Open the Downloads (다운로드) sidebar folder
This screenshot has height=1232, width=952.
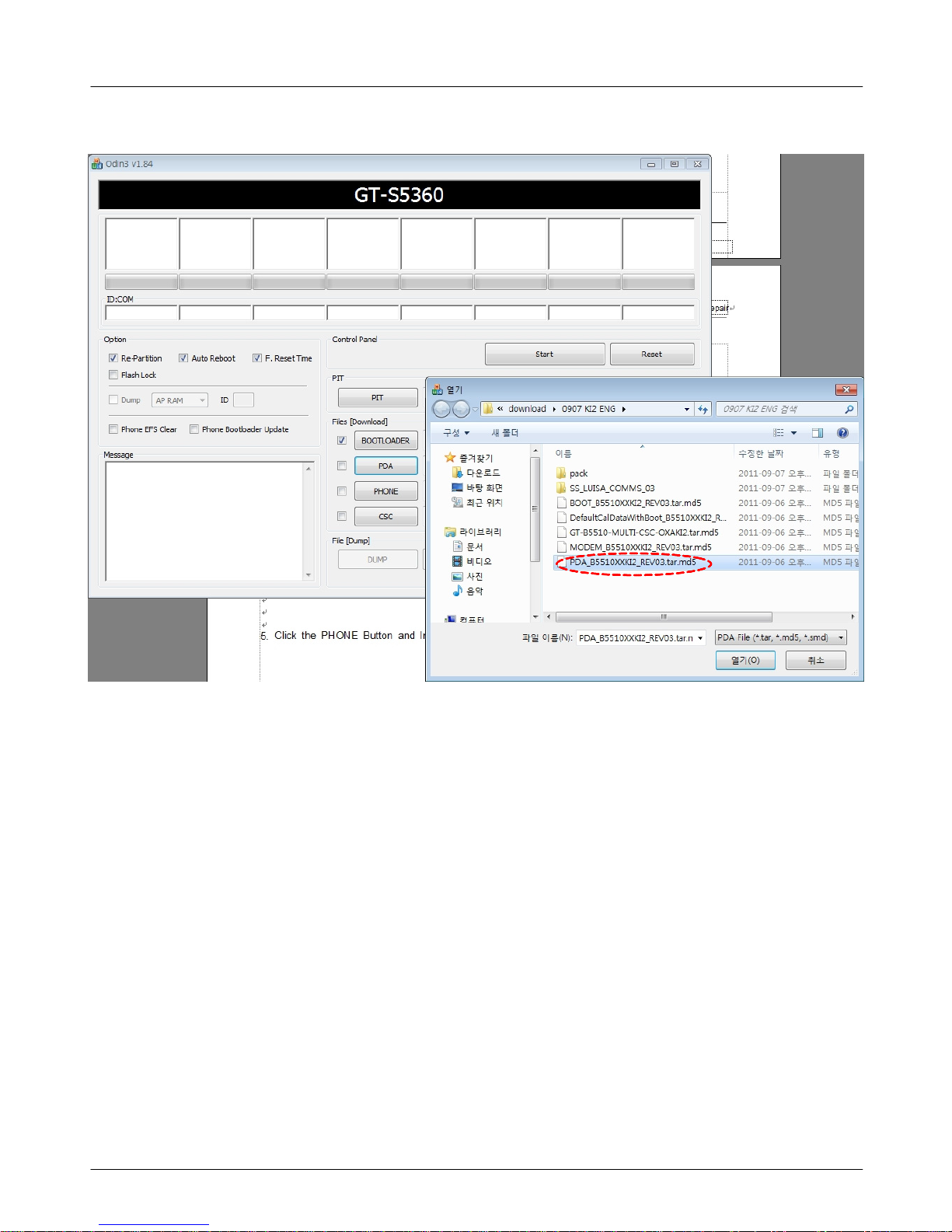[x=476, y=473]
